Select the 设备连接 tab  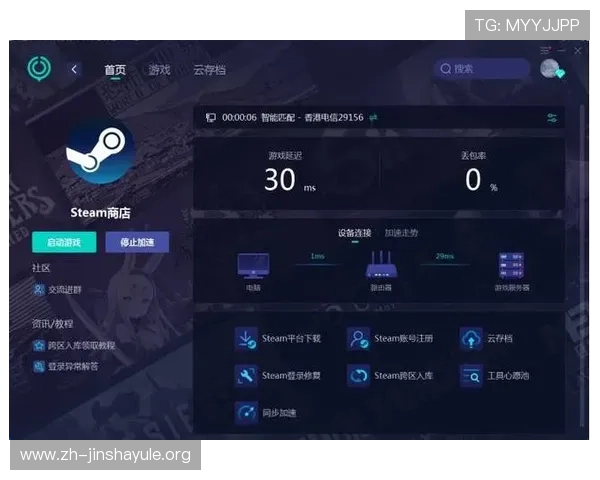click(355, 233)
